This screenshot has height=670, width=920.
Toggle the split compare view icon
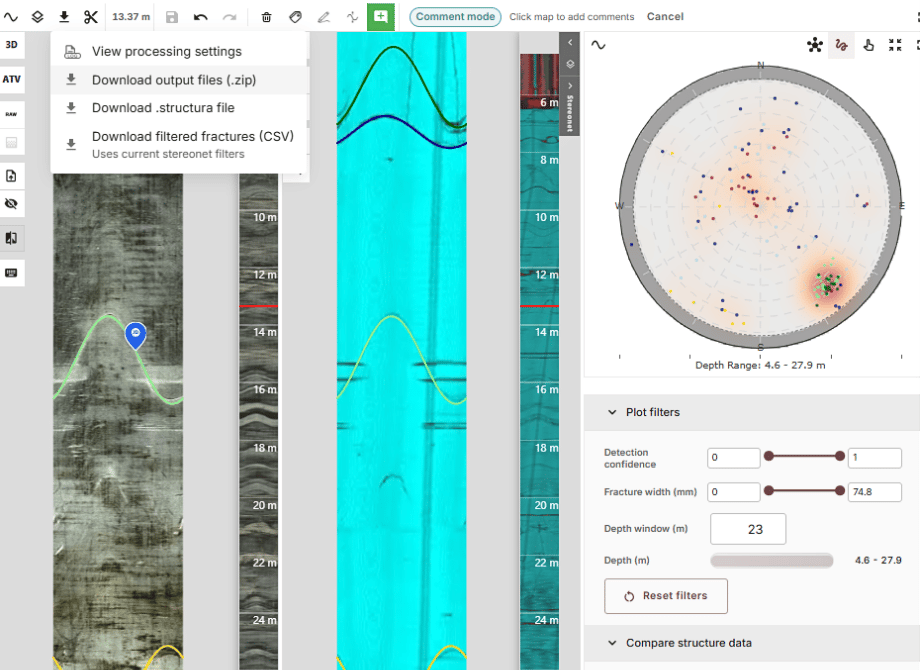(x=11, y=238)
